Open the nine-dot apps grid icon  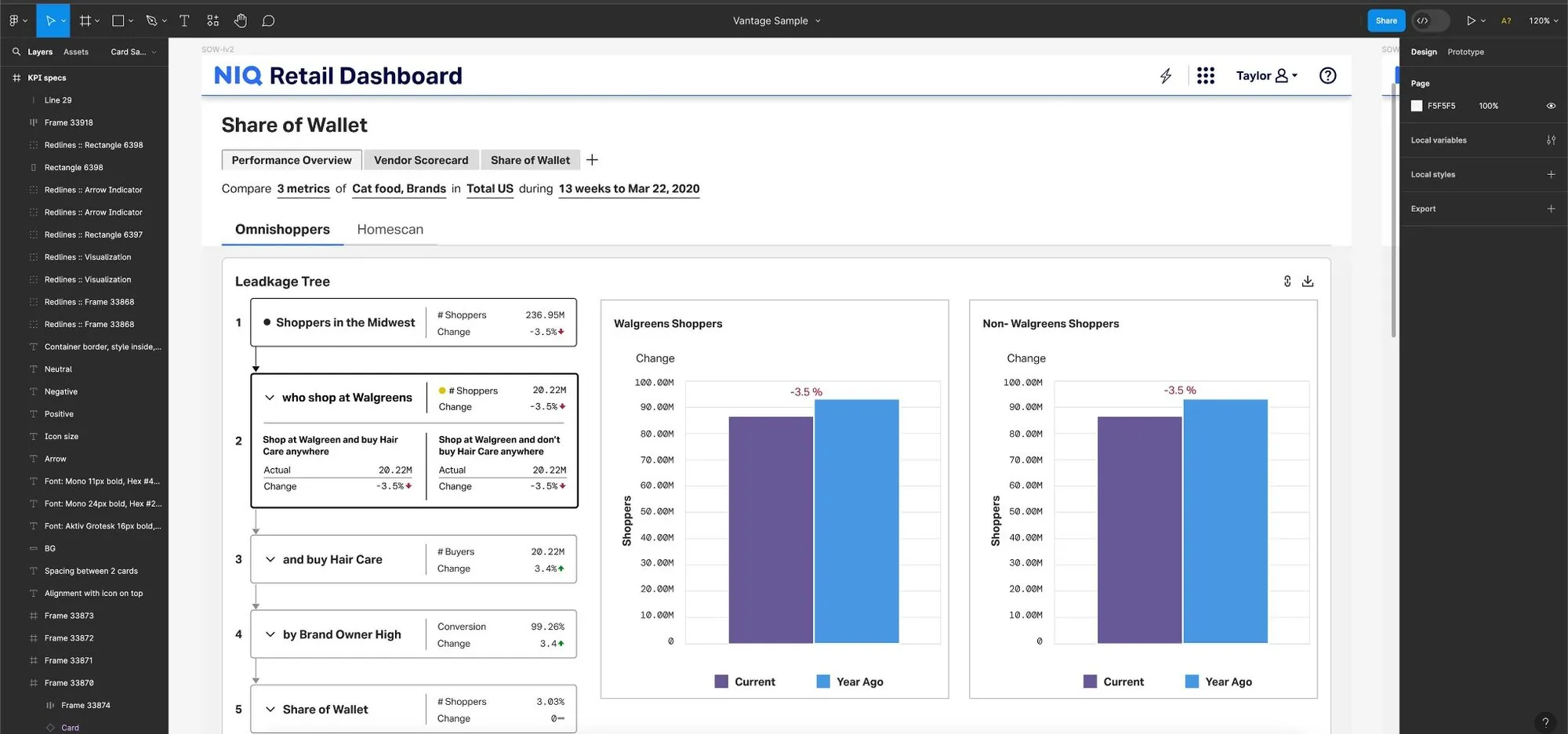coord(1206,75)
